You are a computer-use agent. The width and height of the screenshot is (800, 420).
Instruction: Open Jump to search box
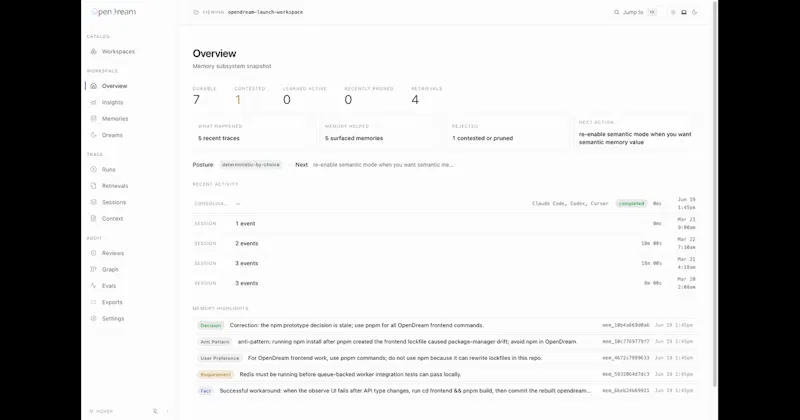(635, 12)
